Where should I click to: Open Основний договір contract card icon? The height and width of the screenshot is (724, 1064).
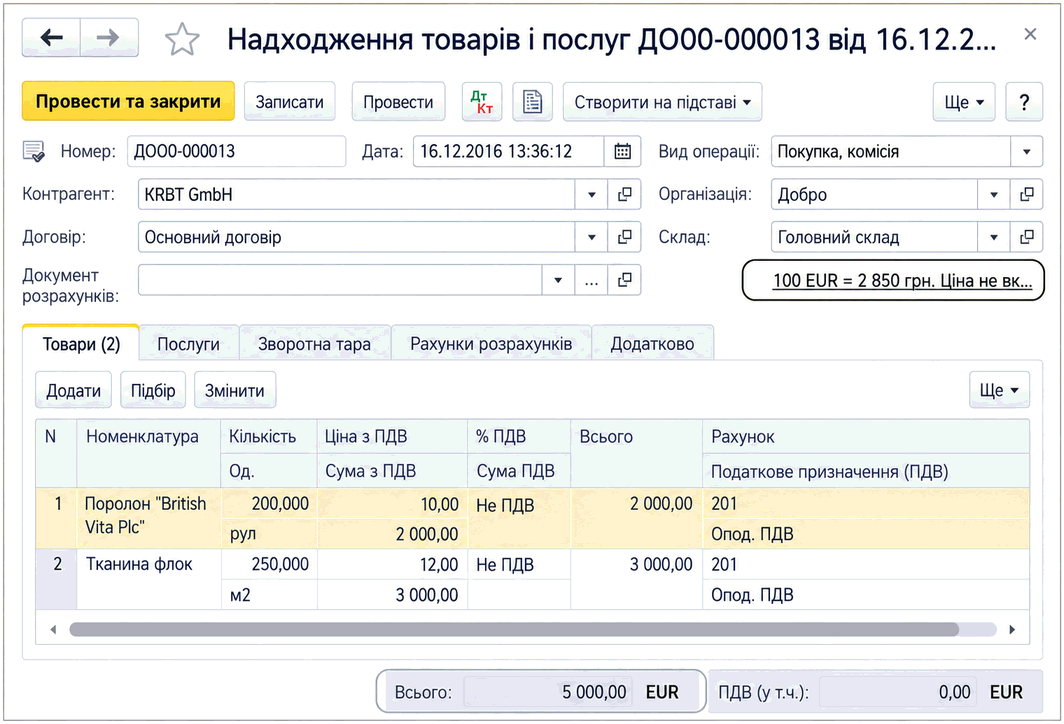tap(624, 237)
